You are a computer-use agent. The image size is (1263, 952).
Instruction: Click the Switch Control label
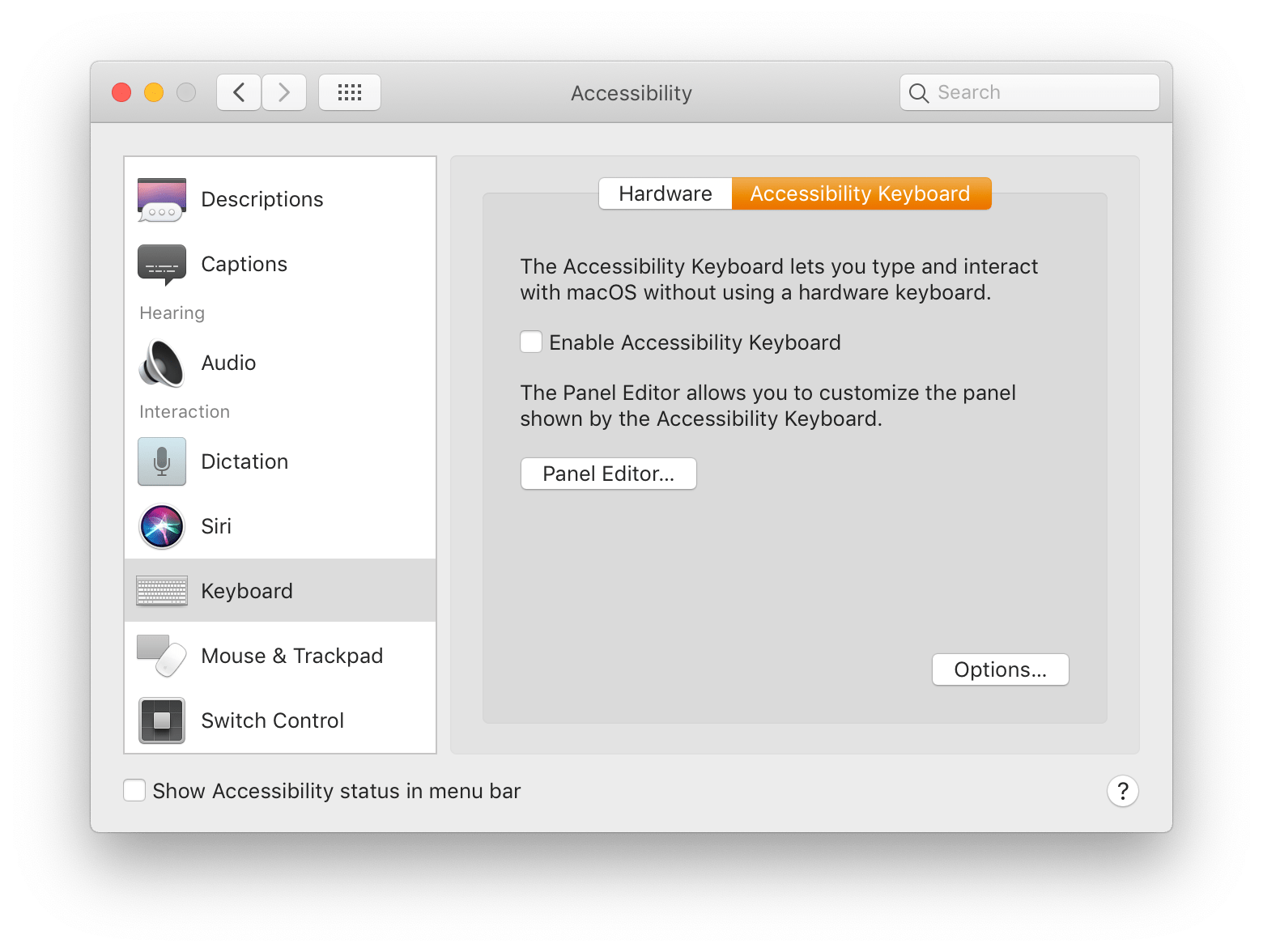(273, 720)
